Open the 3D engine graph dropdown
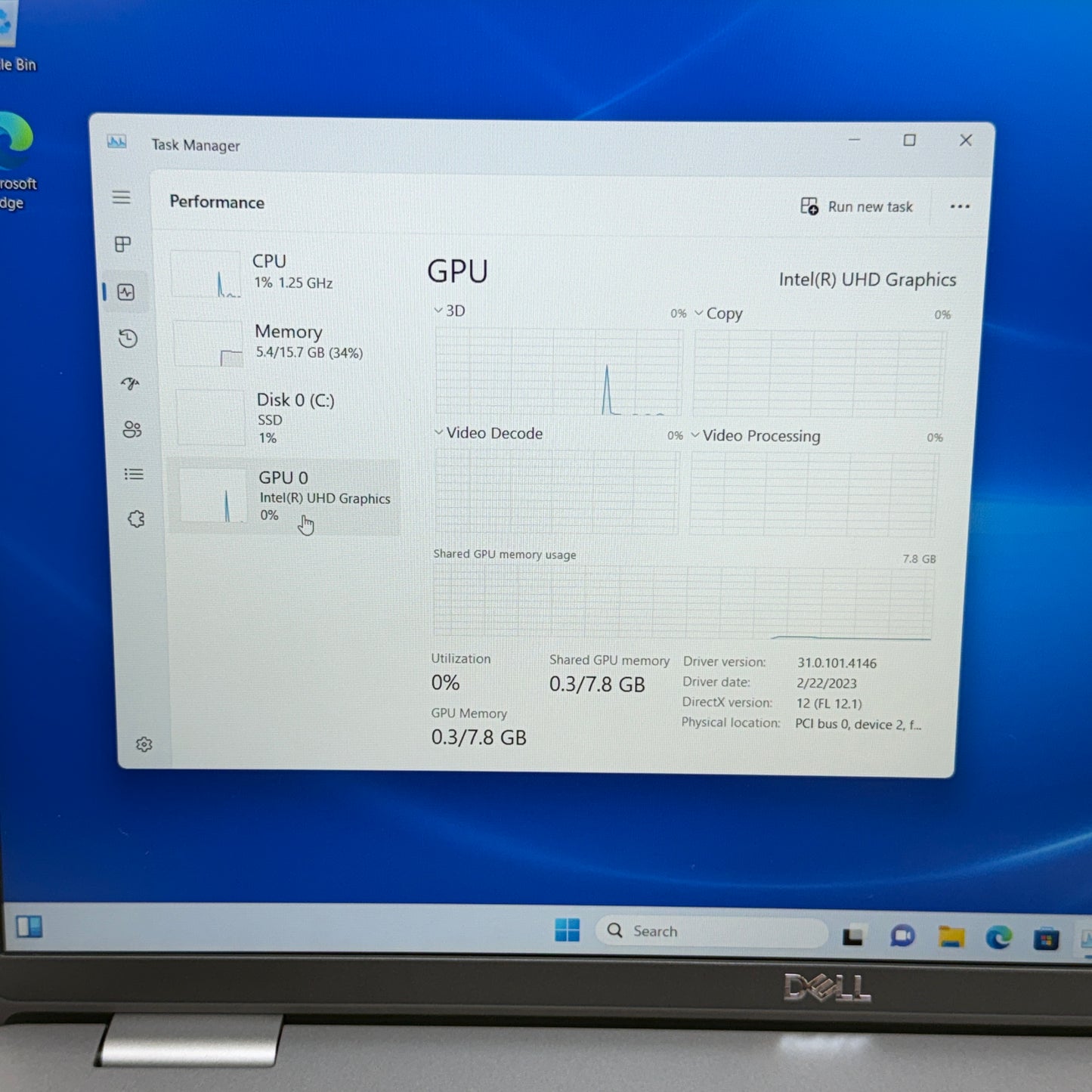The height and width of the screenshot is (1092, 1092). point(438,310)
